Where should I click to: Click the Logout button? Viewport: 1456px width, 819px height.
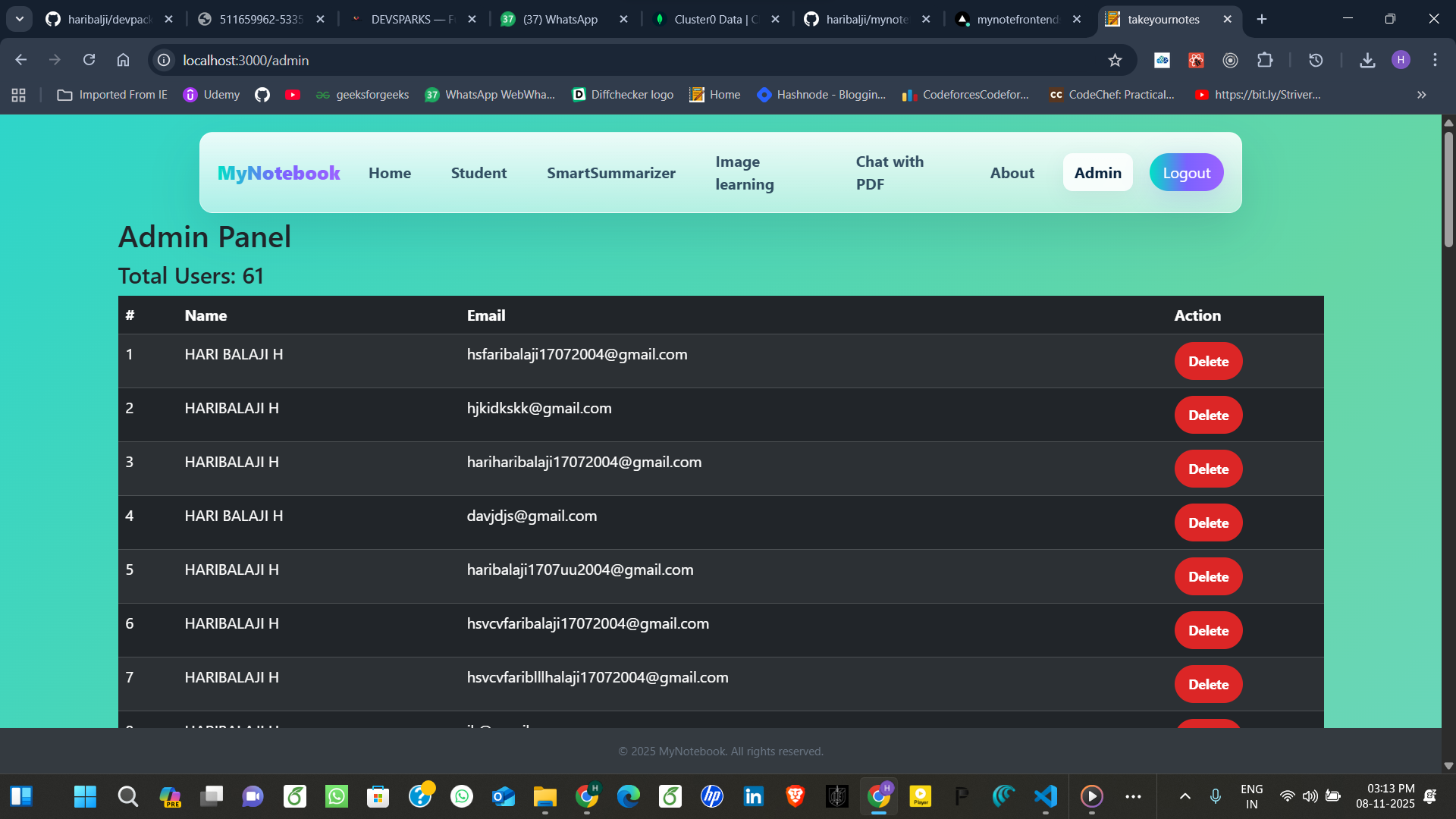[x=1186, y=173]
